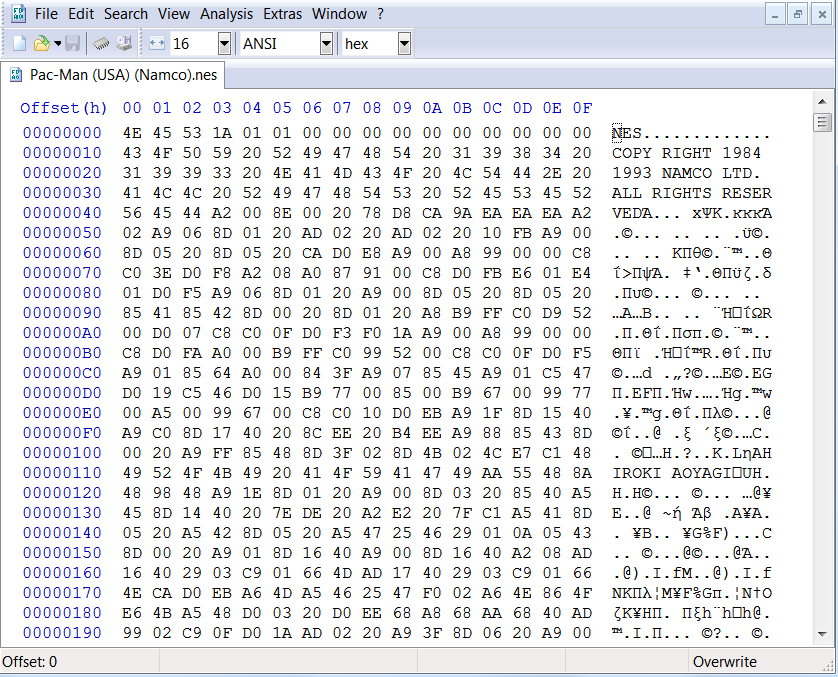
Task: Select offset row 00000040
Action: click(x=62, y=213)
